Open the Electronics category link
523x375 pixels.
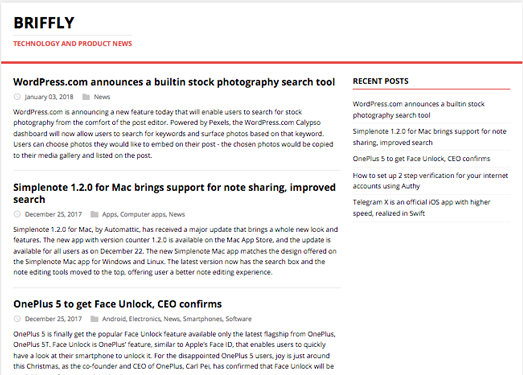pyautogui.click(x=145, y=319)
